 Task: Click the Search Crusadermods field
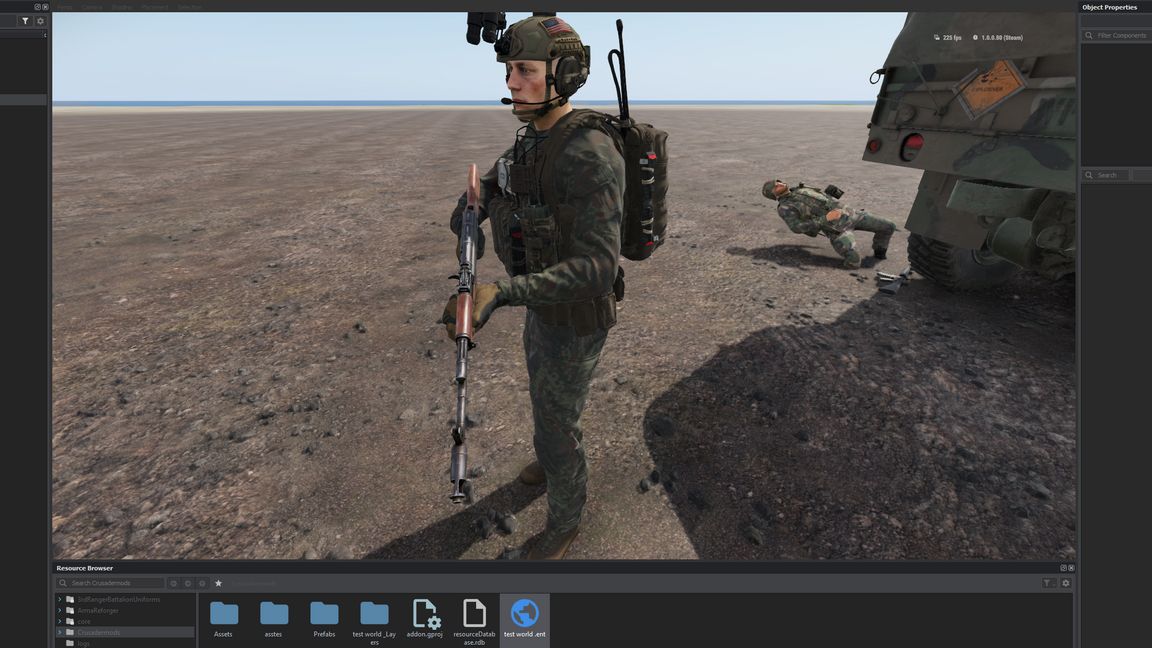[115, 583]
